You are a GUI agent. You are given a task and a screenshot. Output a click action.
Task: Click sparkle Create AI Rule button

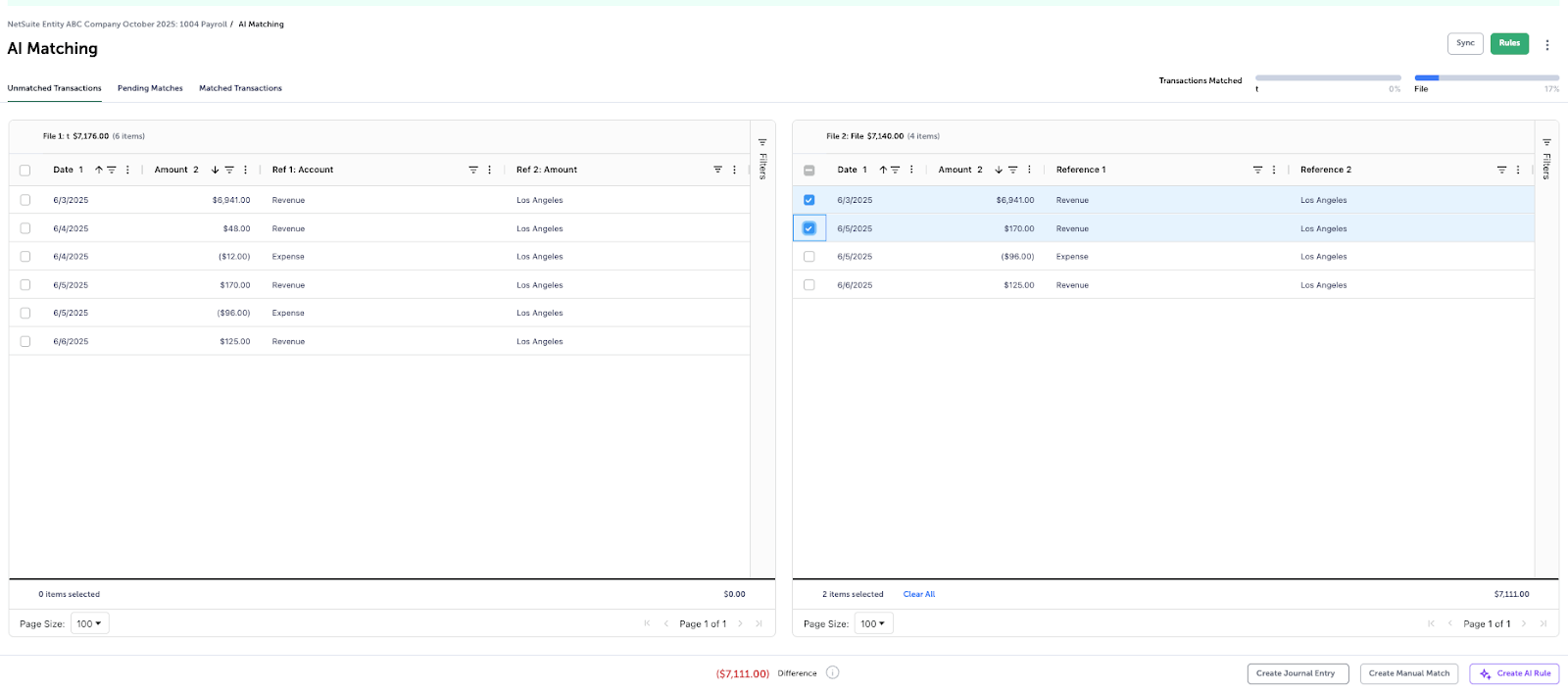(1514, 673)
